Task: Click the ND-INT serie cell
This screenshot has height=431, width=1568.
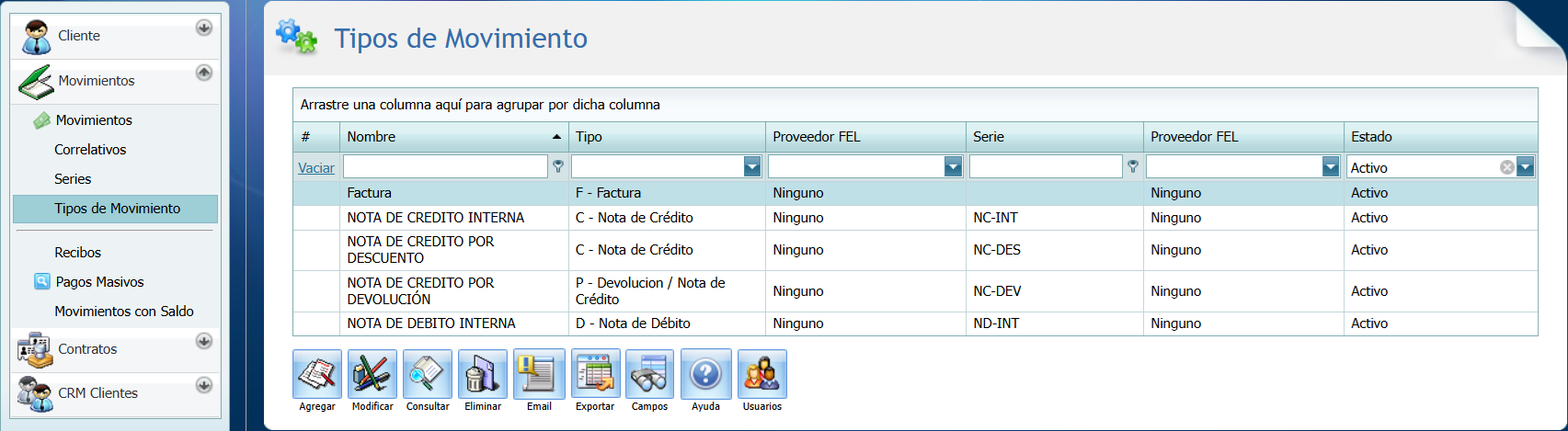Action: pyautogui.click(x=1055, y=323)
